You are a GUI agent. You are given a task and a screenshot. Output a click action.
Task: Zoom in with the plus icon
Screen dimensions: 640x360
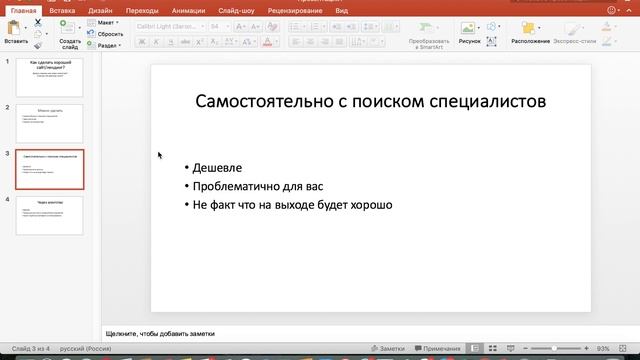pos(586,348)
